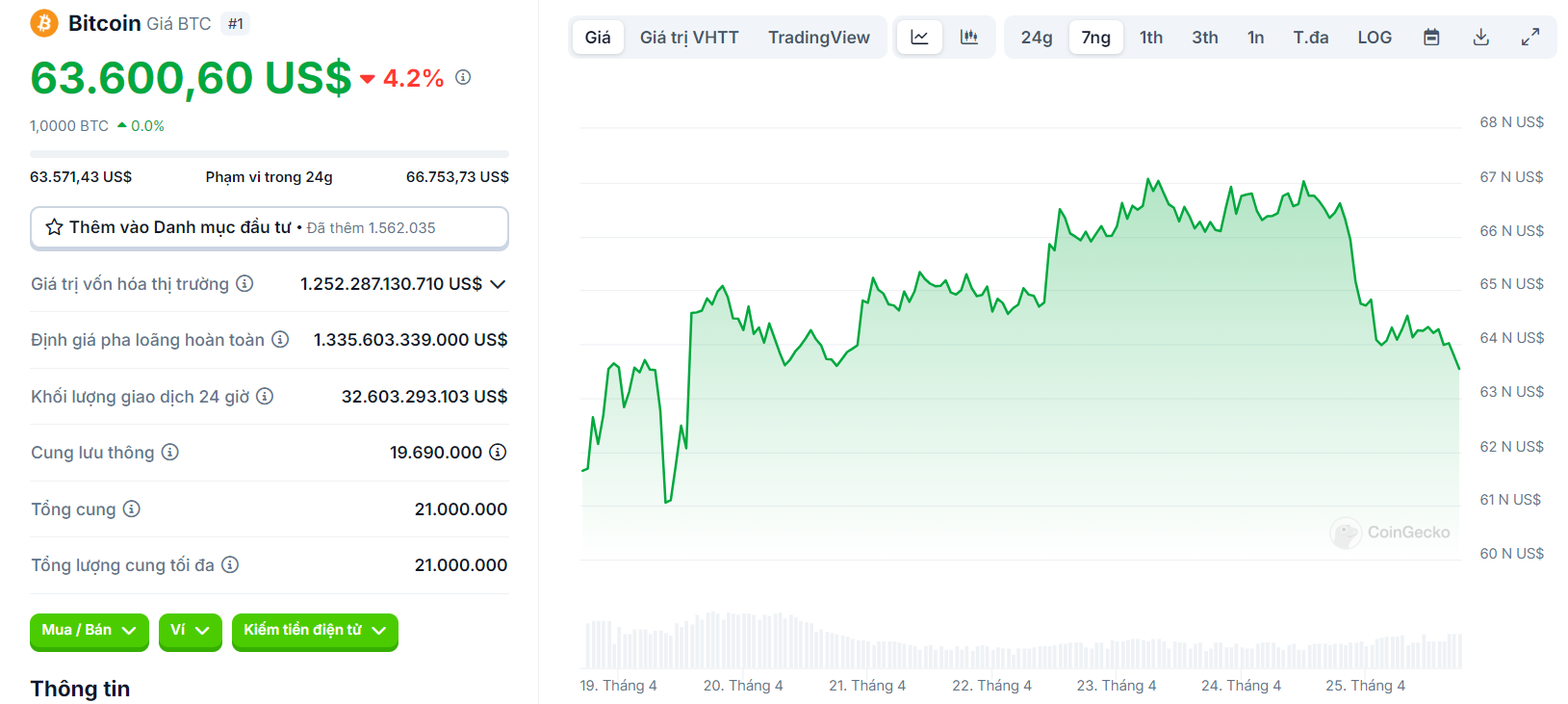Image resolution: width=1568 pixels, height=704 pixels.
Task: Open the Mua / Bán dropdown
Action: [x=90, y=631]
